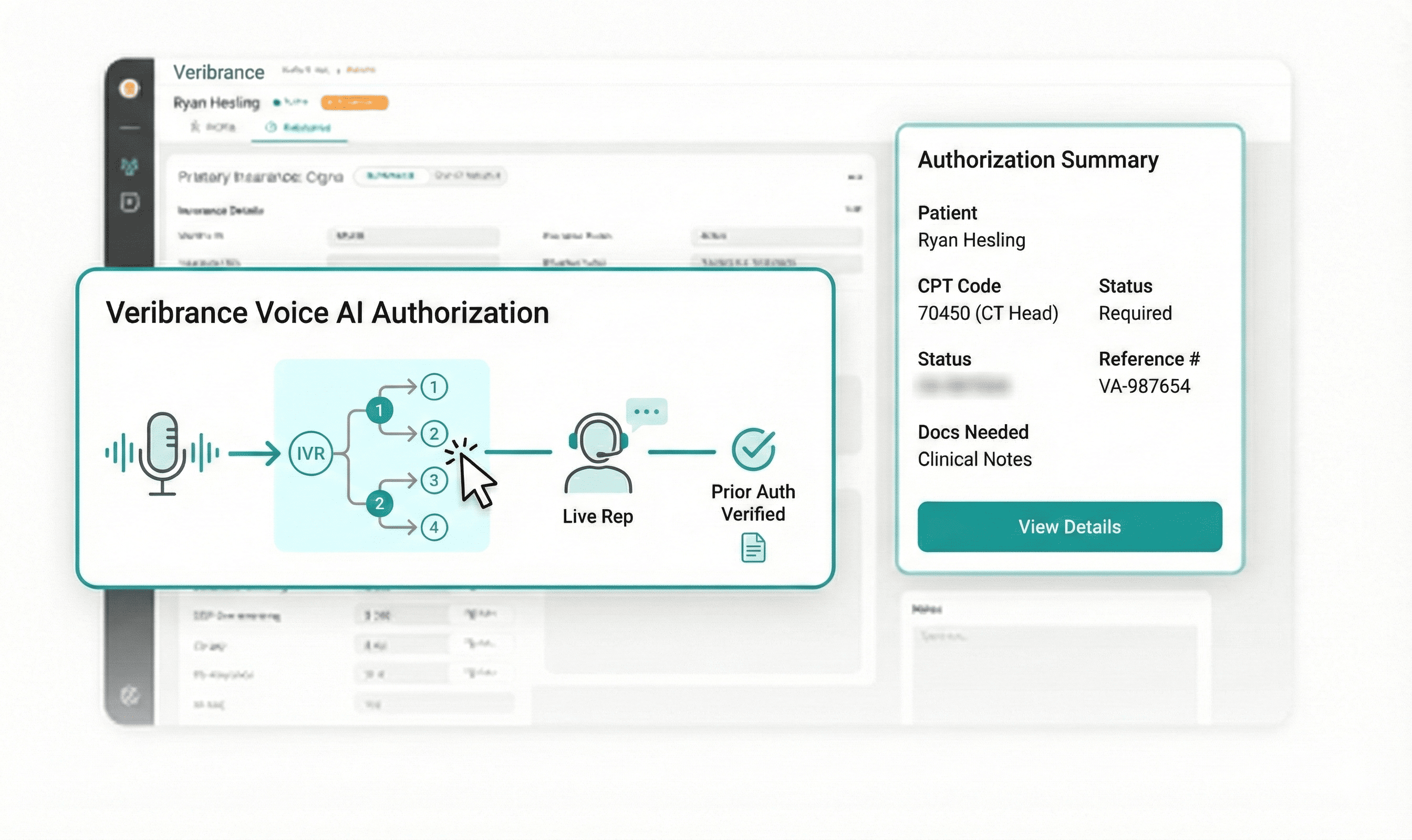This screenshot has height=840, width=1412.
Task: Click the Prior Auth Verified checkmark icon
Action: tap(753, 449)
